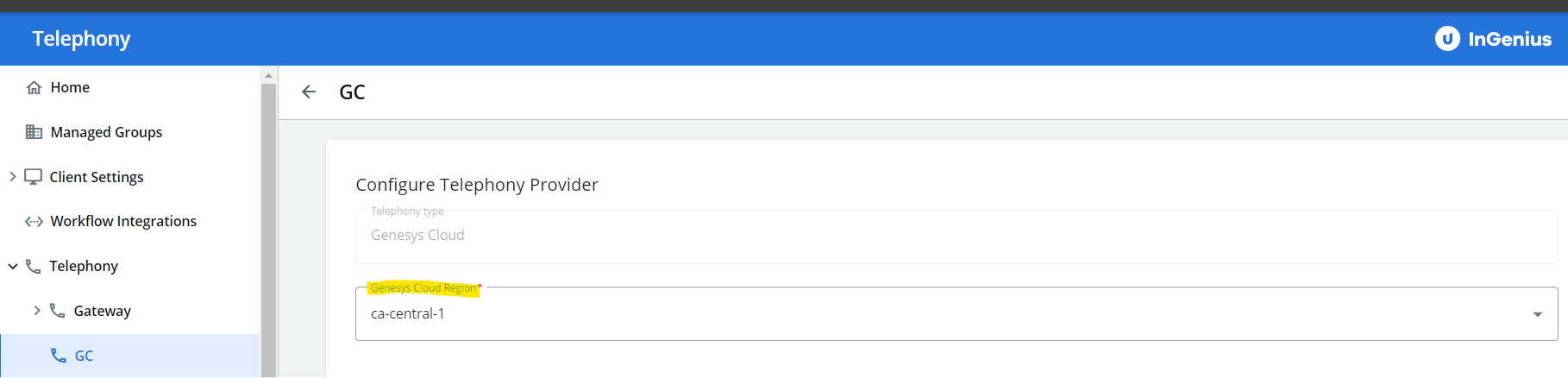Open the Genesys Cloud Region dropdown arrow
This screenshot has height=379, width=1568.
tap(1537, 314)
